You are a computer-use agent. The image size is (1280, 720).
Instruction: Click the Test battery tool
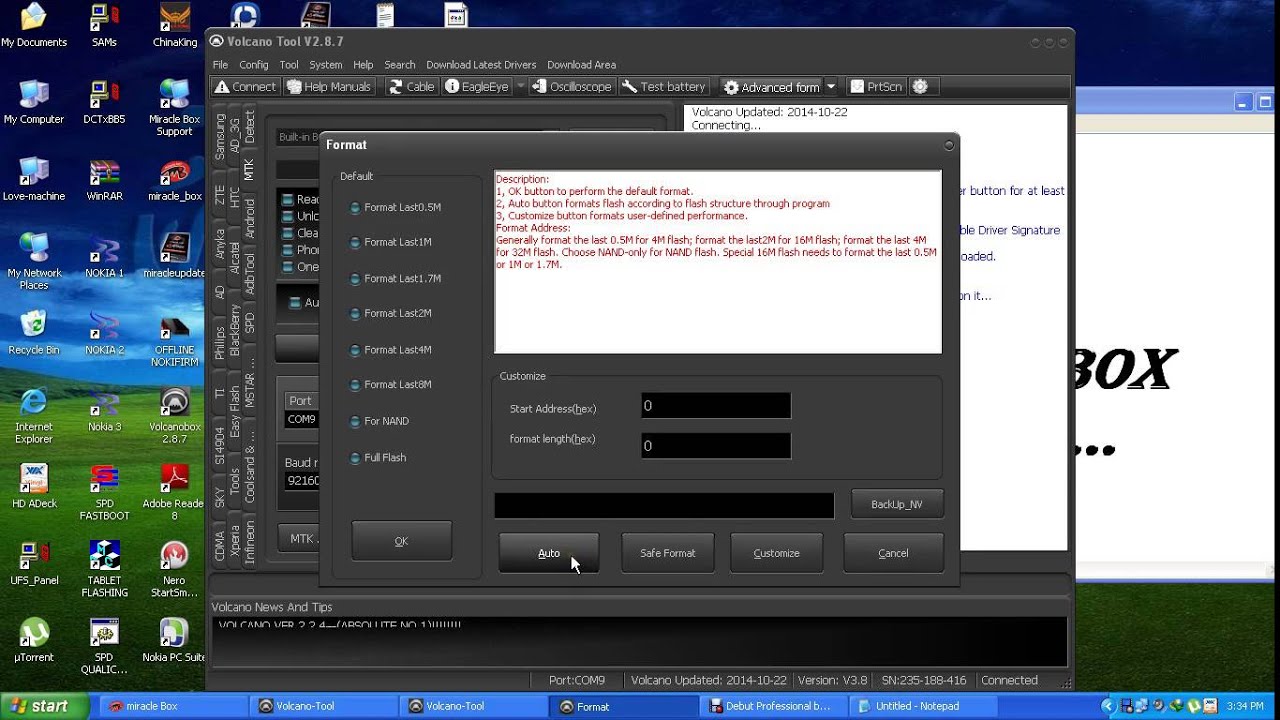click(x=664, y=87)
